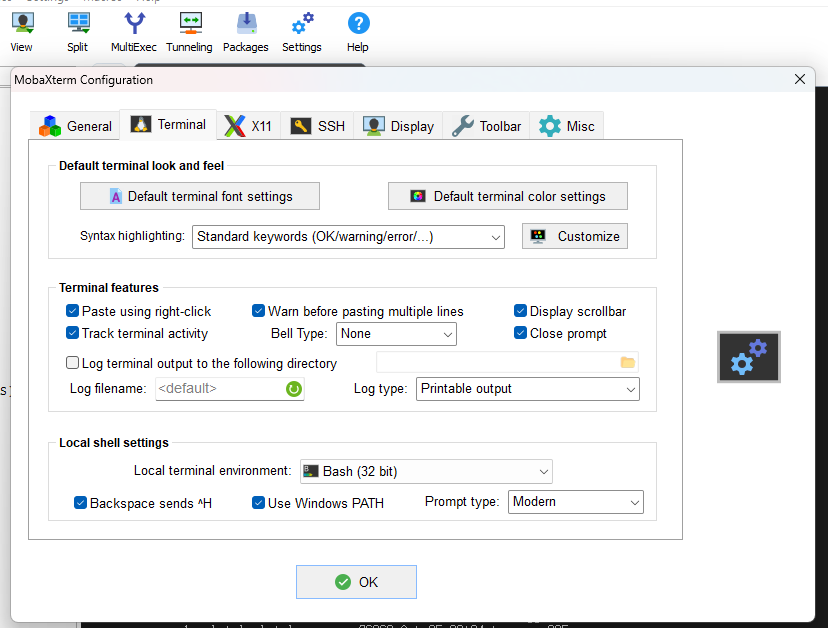Enable Log terminal output to directory

pyautogui.click(x=72, y=363)
